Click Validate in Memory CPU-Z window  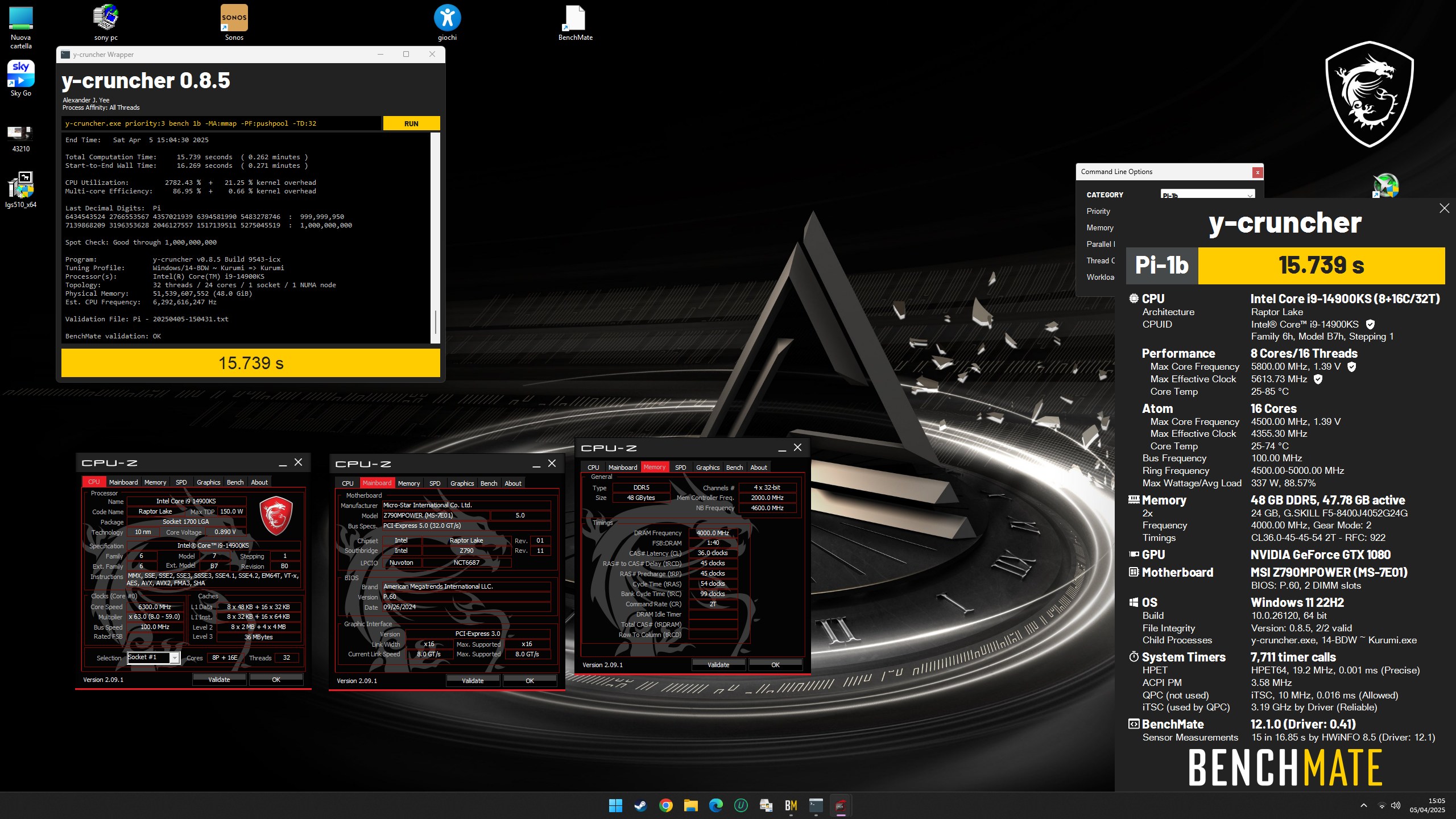pos(718,665)
